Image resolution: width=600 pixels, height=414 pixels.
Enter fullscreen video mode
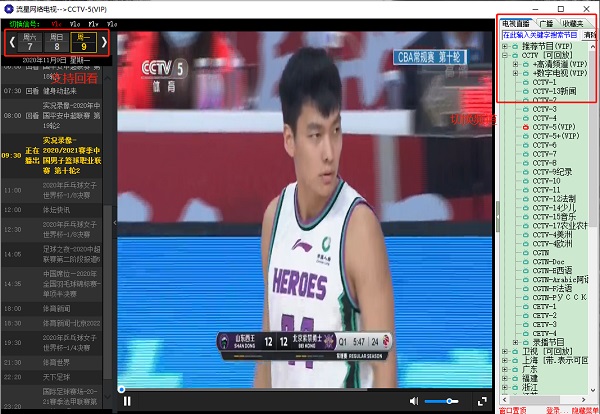pos(480,401)
